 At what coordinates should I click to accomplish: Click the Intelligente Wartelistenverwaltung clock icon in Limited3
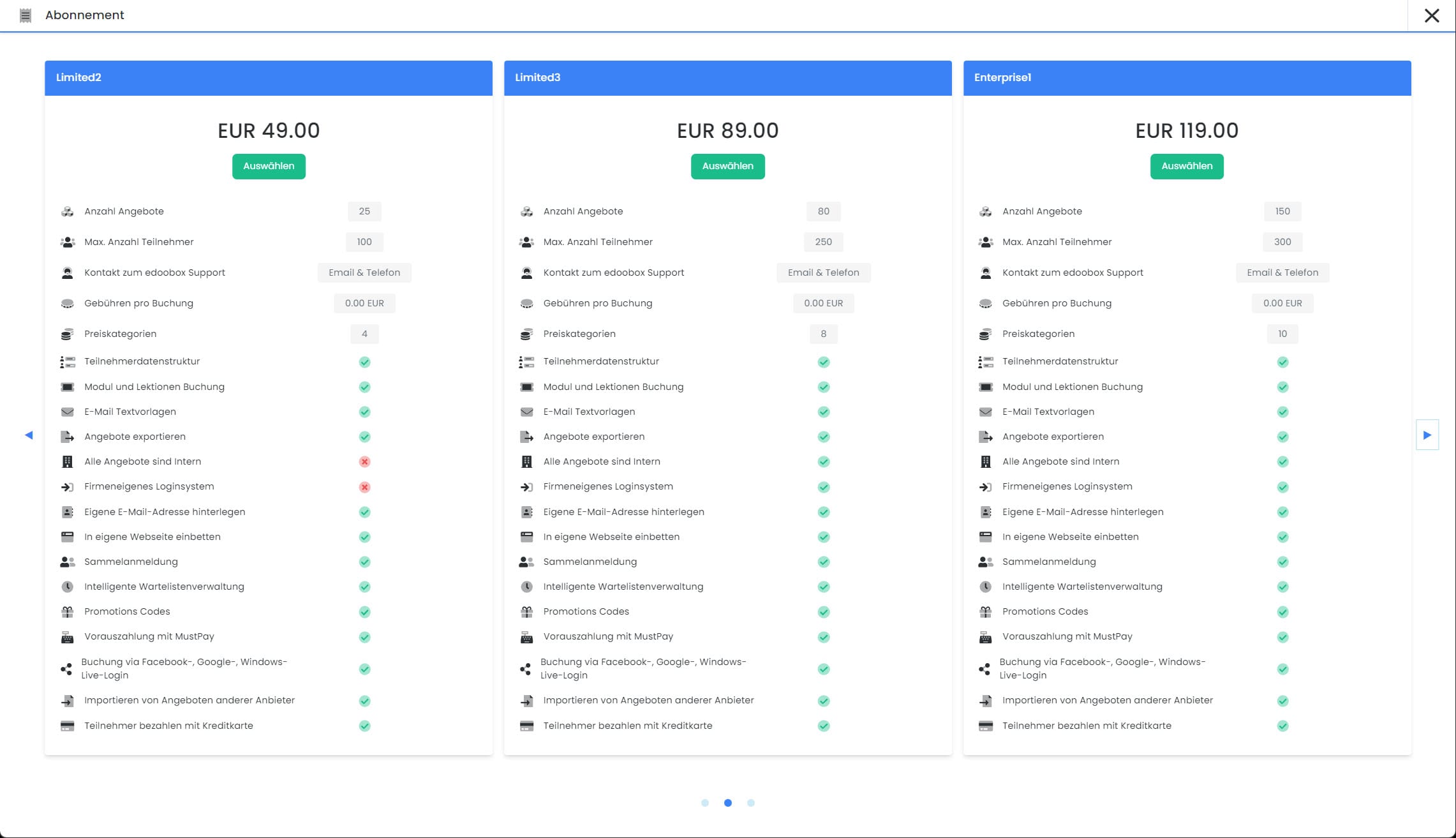coord(526,587)
